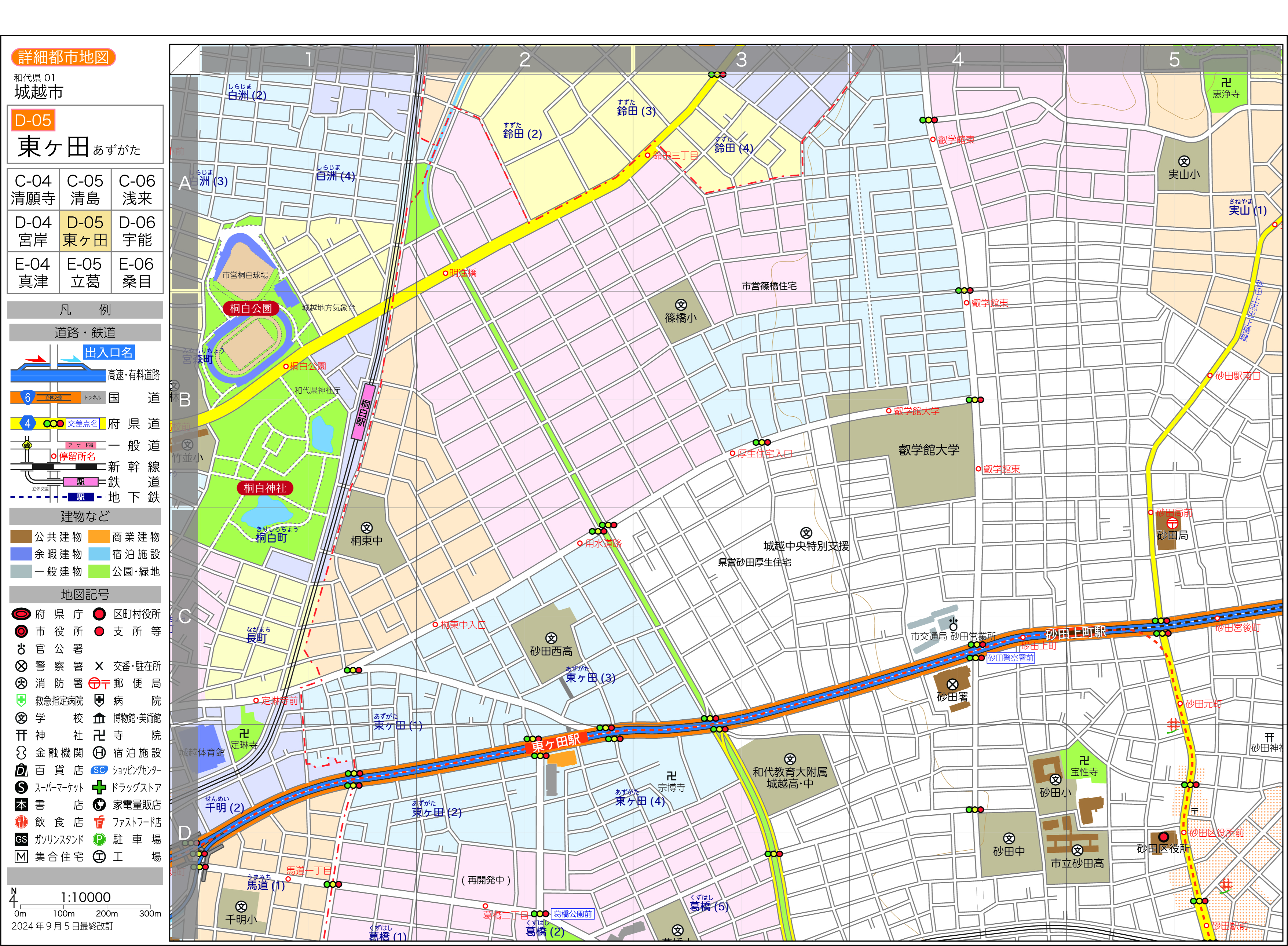
Task: Click the gas station GS legend icon
Action: pos(21,840)
